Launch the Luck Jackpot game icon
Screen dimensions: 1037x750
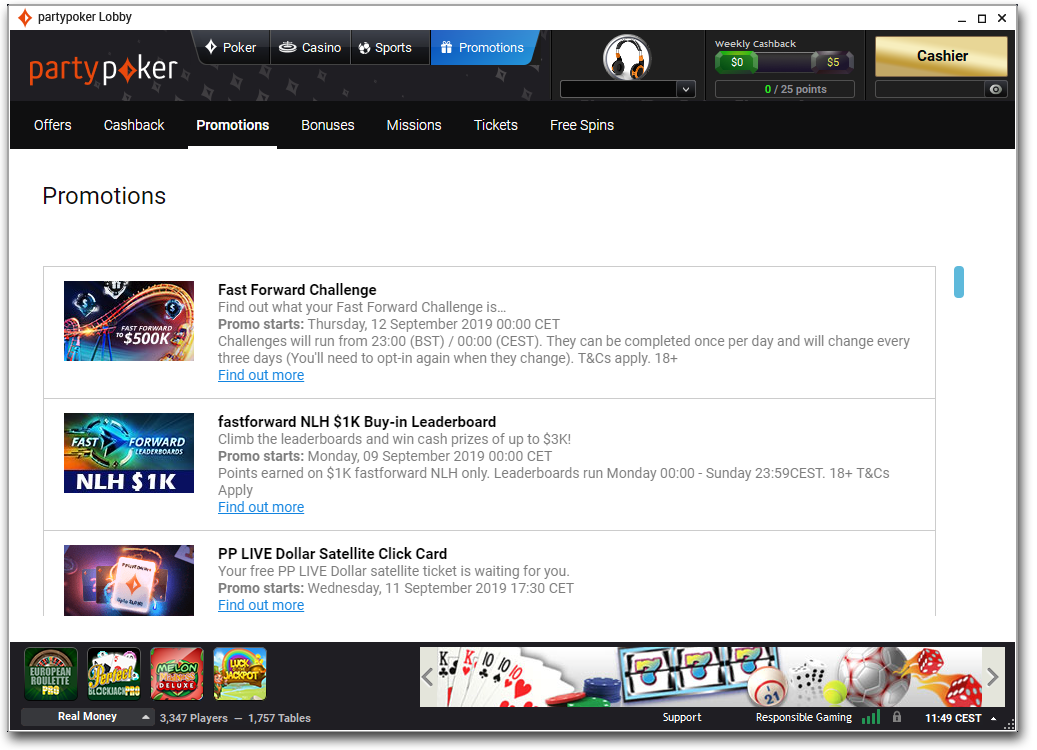click(x=240, y=674)
